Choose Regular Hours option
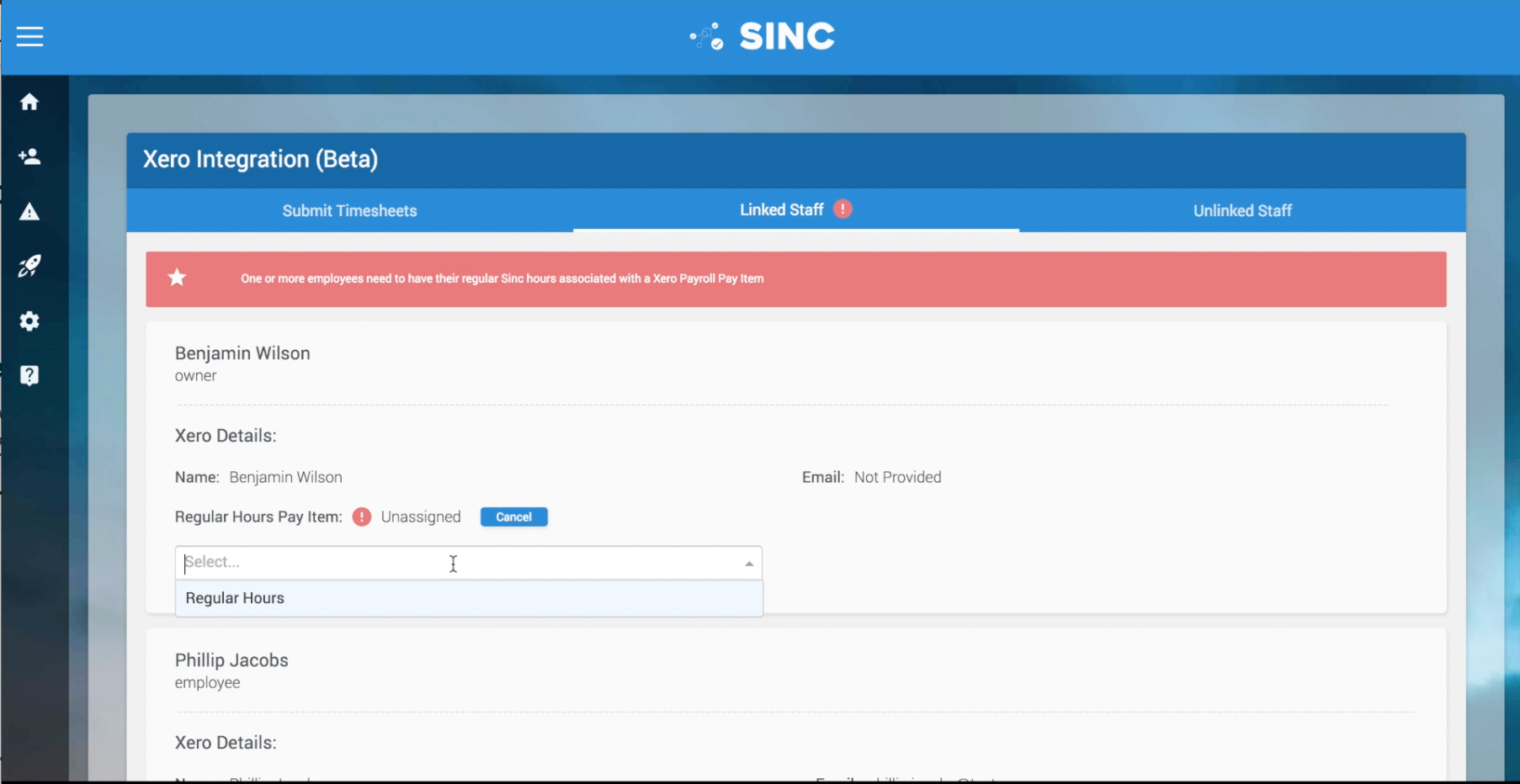This screenshot has width=1520, height=784. pyautogui.click(x=469, y=598)
